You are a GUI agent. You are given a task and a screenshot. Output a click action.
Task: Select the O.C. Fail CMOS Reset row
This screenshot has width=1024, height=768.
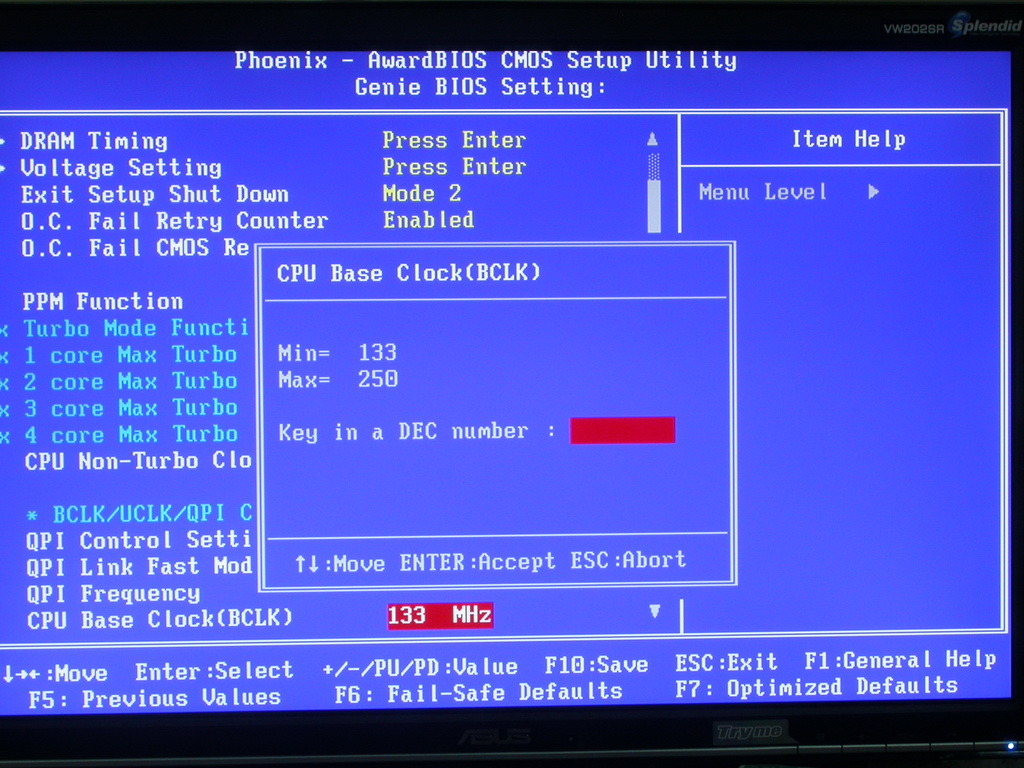click(x=135, y=248)
